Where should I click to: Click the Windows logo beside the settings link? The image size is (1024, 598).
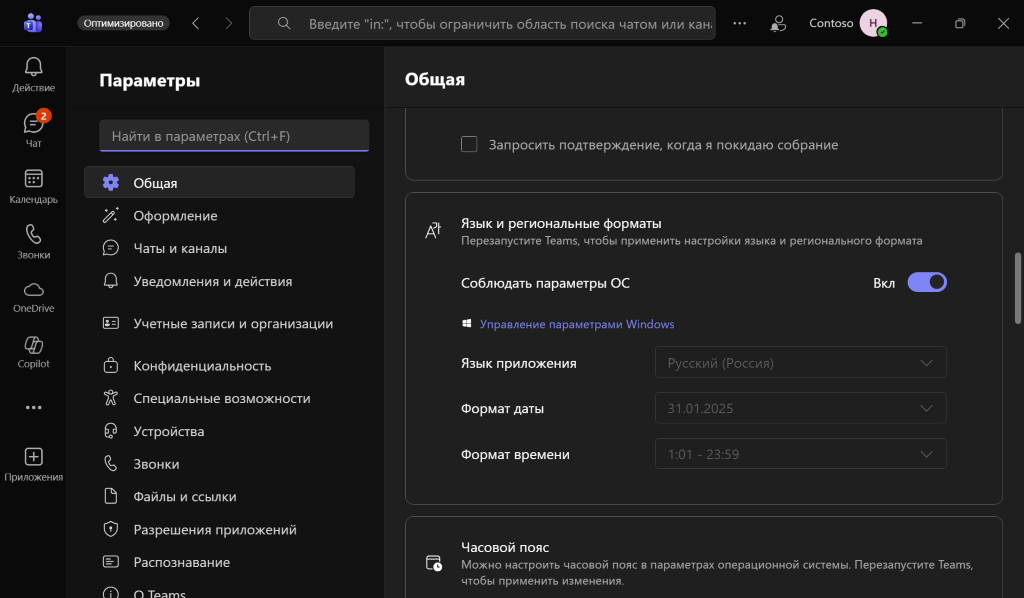coord(466,324)
